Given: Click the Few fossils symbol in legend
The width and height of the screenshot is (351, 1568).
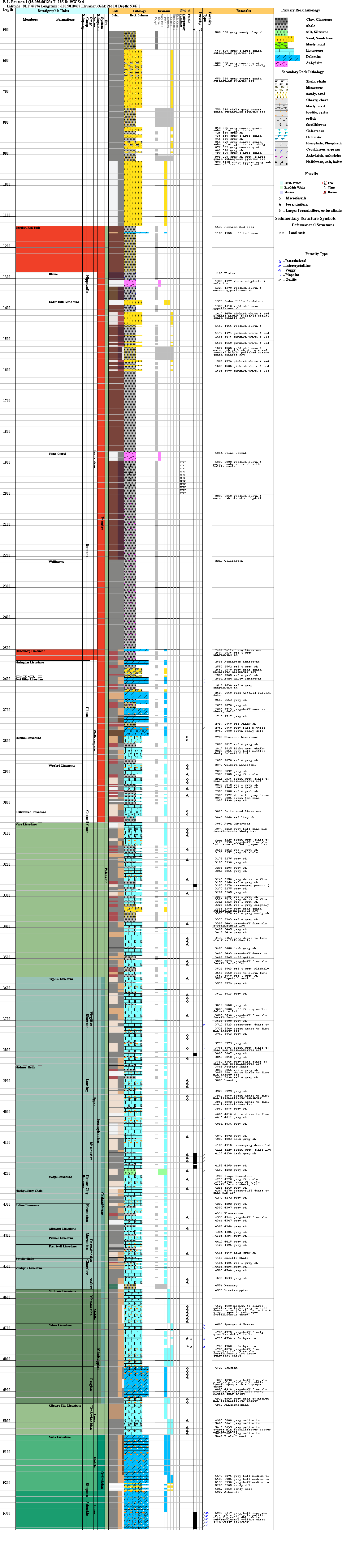Looking at the screenshot, I should pos(324,183).
